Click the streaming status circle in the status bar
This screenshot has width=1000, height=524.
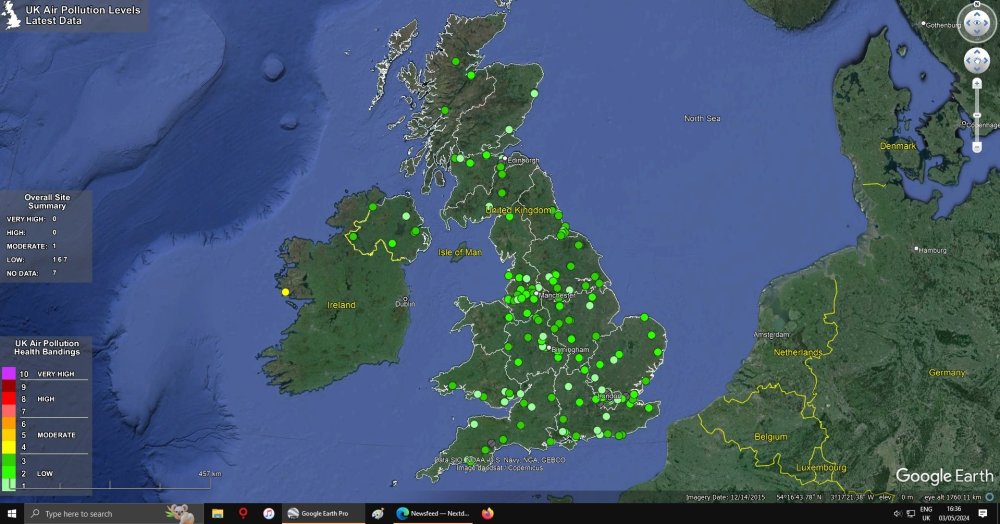[990, 497]
